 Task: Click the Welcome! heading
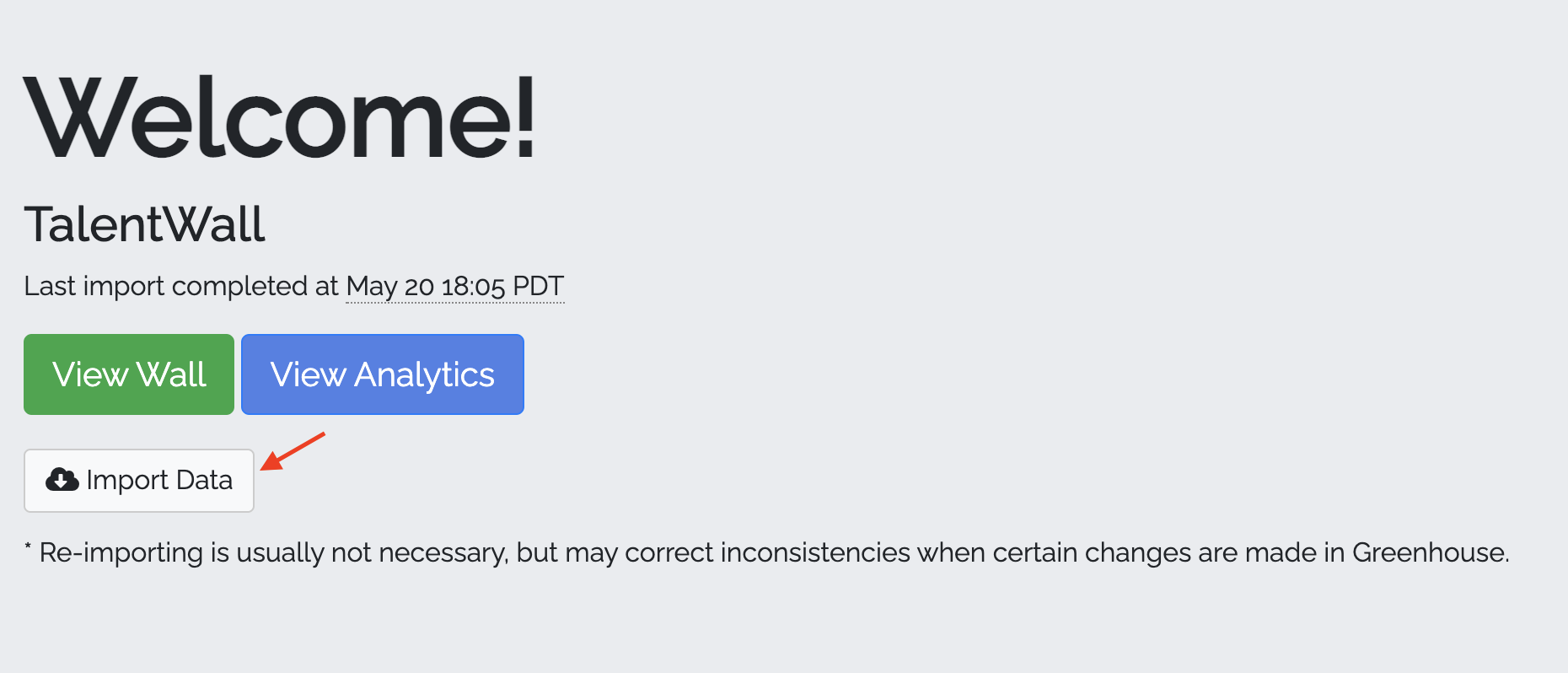279,118
